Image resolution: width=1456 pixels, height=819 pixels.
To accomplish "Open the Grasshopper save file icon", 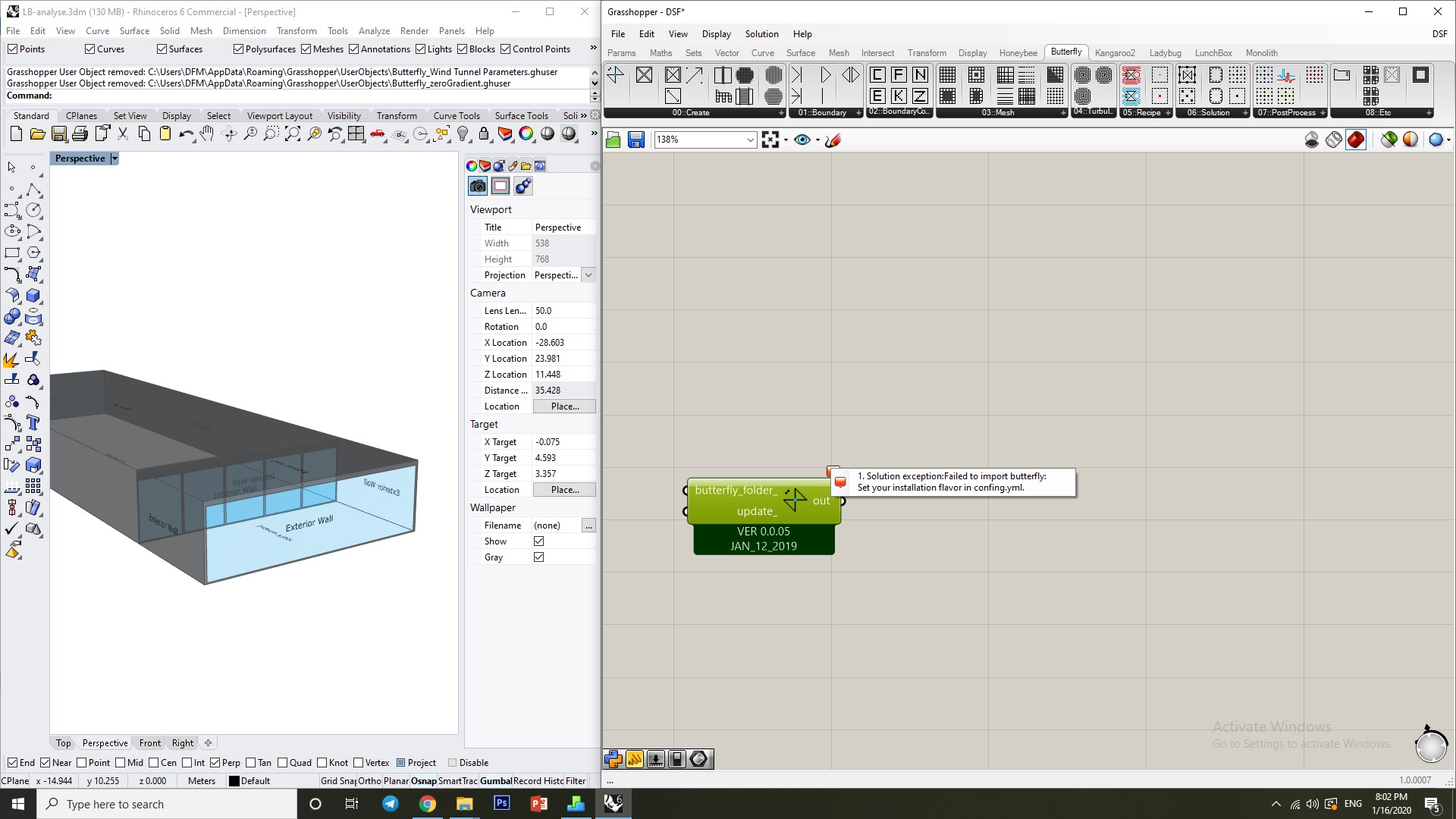I will (636, 140).
